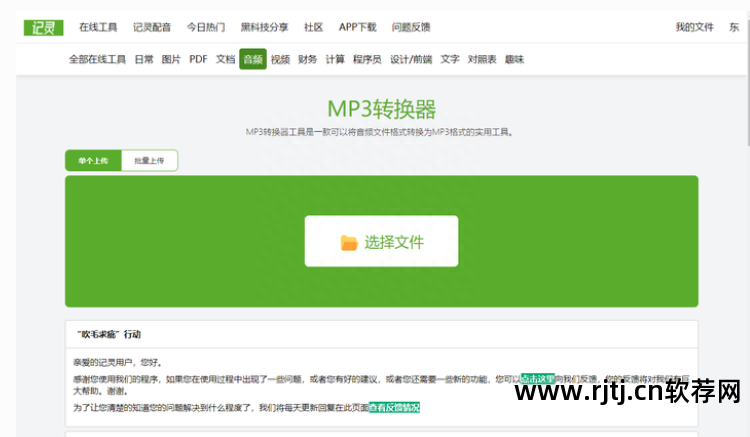
Task: Choose the 视频 category tab
Action: pyautogui.click(x=280, y=59)
